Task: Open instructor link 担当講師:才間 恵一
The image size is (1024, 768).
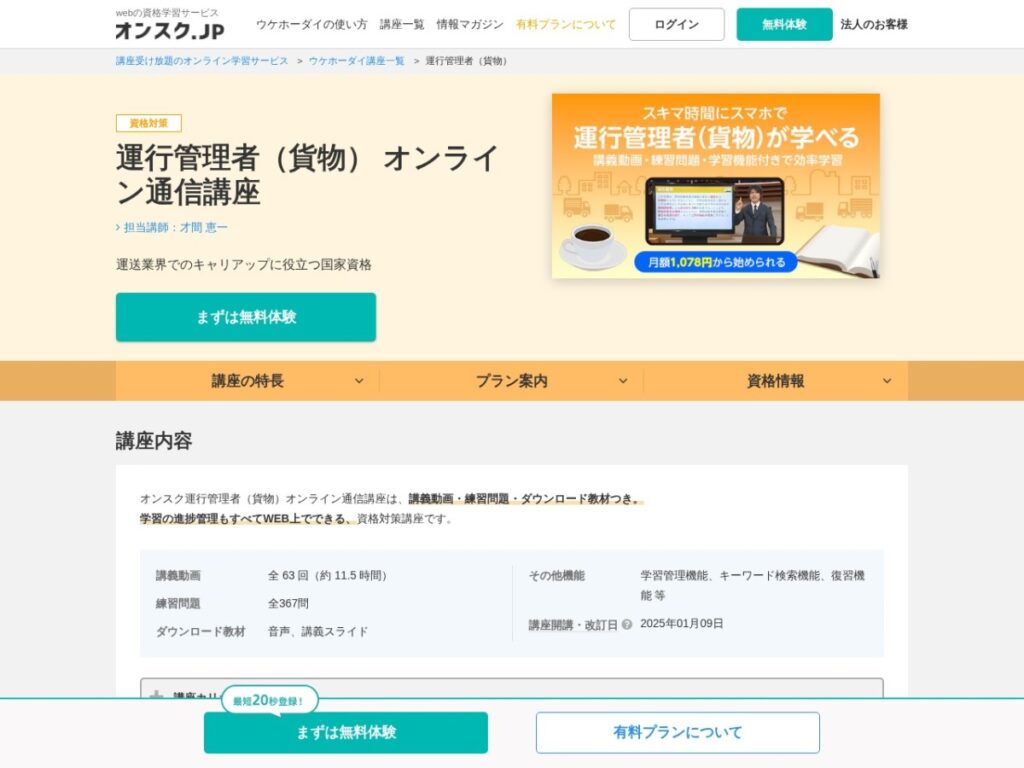Action: click(x=172, y=227)
